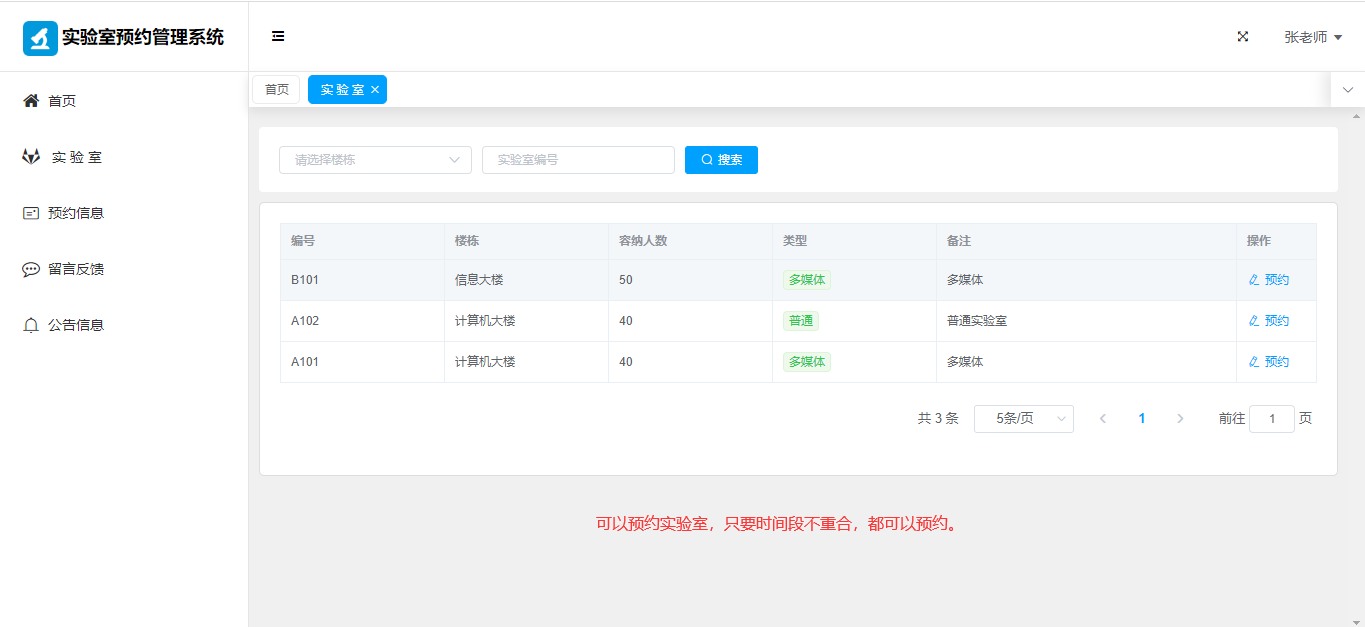Click 预约 for lab A101
The width and height of the screenshot is (1365, 627).
[x=1269, y=362]
